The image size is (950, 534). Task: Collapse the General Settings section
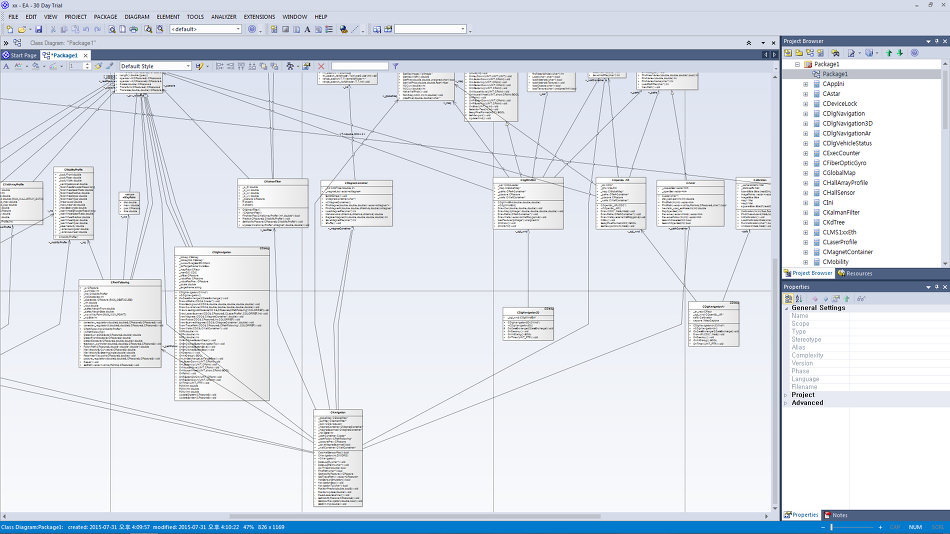786,308
